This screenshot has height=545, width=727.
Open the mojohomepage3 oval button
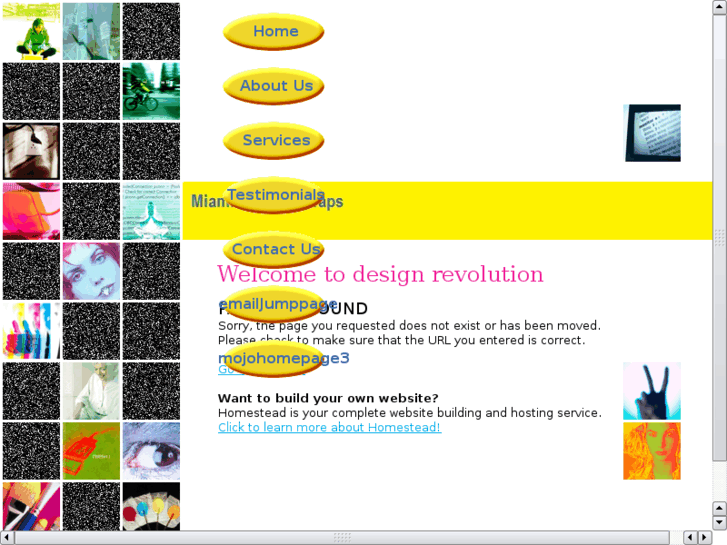tap(274, 359)
